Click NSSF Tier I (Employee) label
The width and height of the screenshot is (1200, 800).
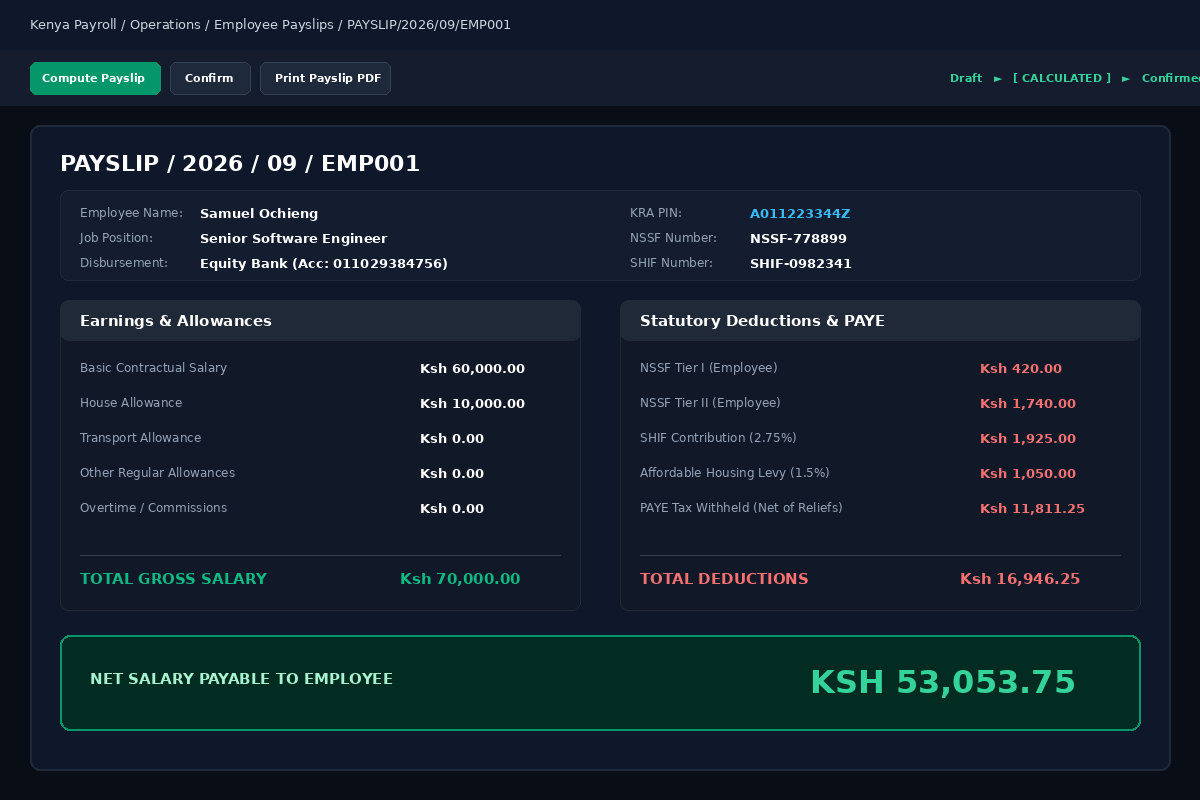708,368
